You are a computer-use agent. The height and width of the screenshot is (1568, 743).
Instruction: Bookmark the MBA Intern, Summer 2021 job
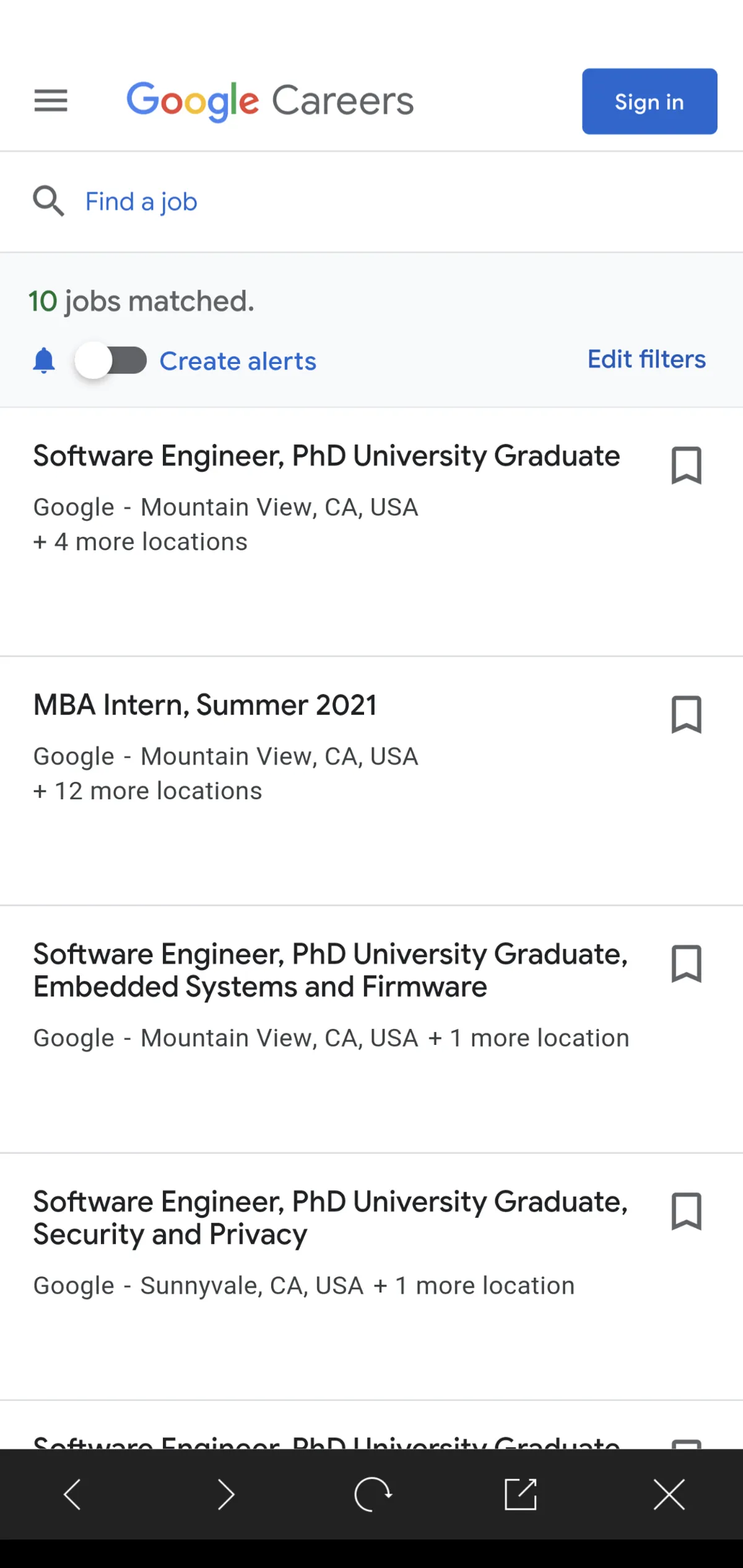686,714
